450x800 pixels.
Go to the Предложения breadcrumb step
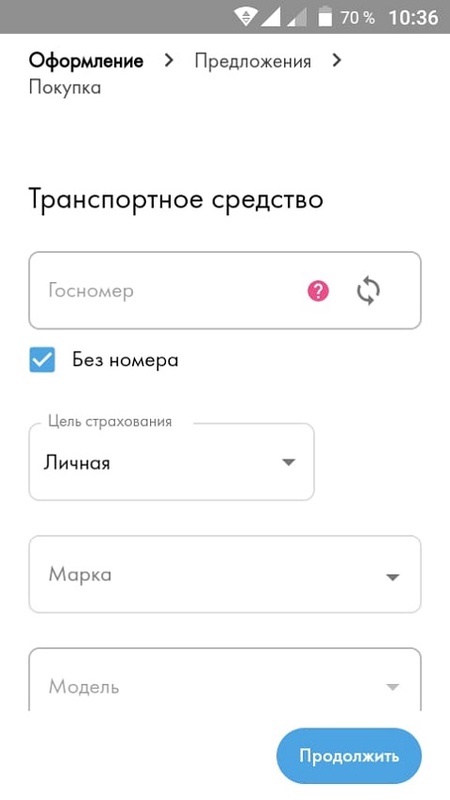point(253,61)
